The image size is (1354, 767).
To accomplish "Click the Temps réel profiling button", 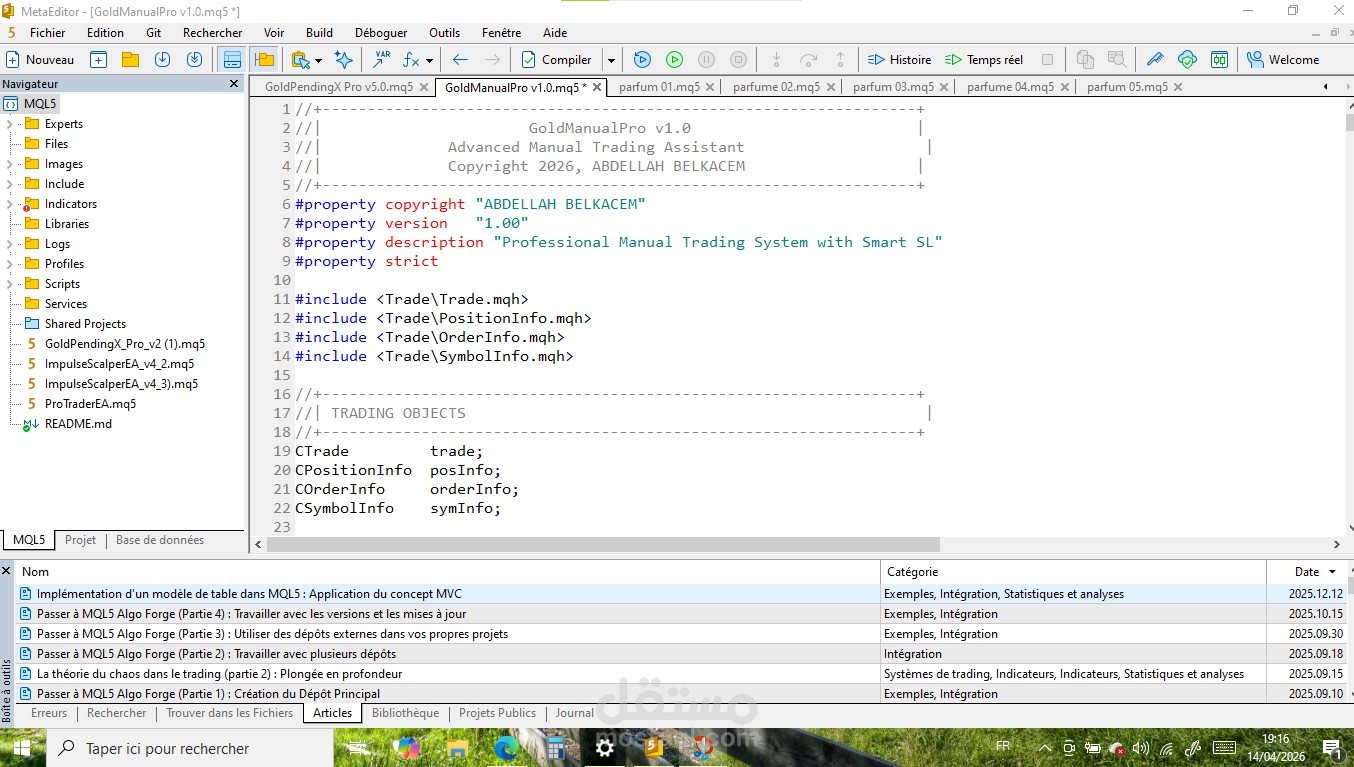I will [x=984, y=60].
